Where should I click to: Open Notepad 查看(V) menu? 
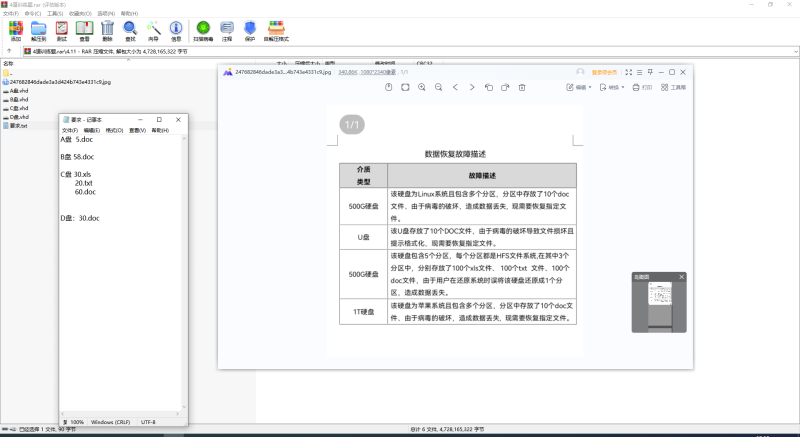[137, 131]
